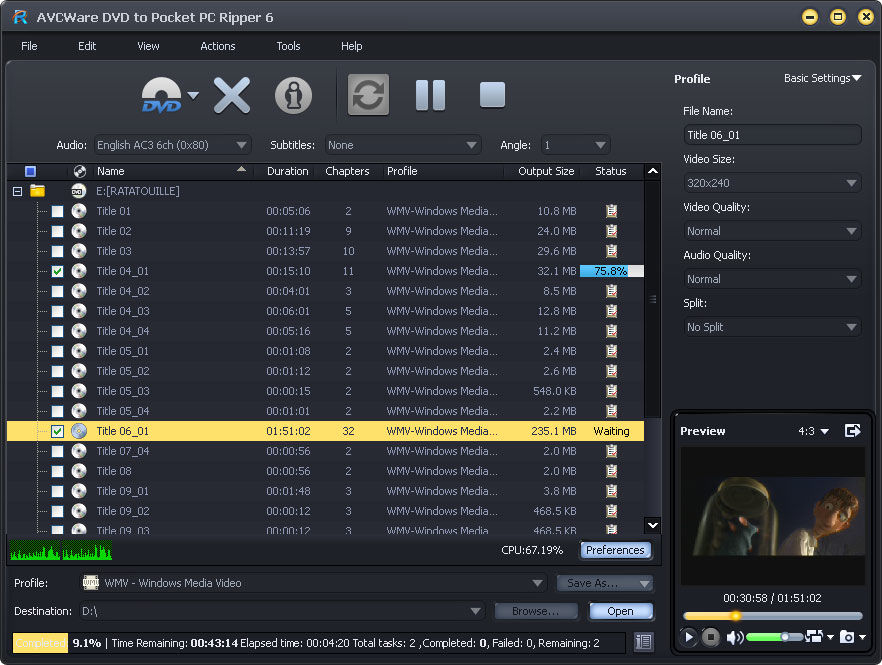This screenshot has height=665, width=882.
Task: Open the Actions menu
Action: [x=218, y=46]
